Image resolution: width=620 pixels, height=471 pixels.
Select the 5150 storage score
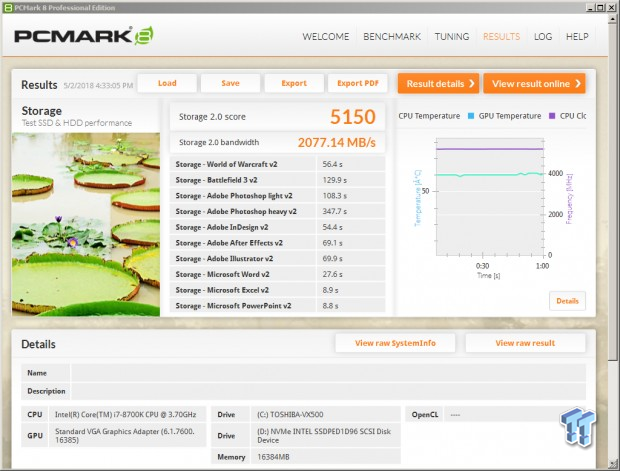353,117
